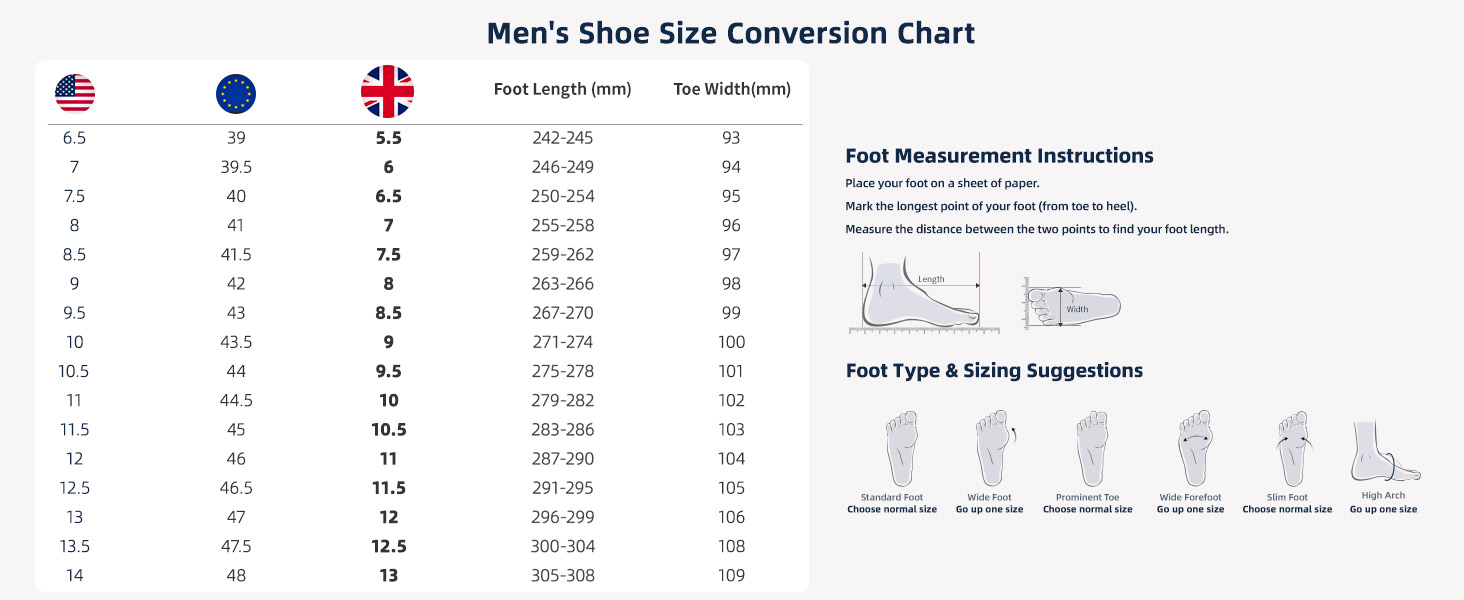Click UK size 9.5 in the table
The width and height of the screenshot is (1464, 600).
coord(388,371)
